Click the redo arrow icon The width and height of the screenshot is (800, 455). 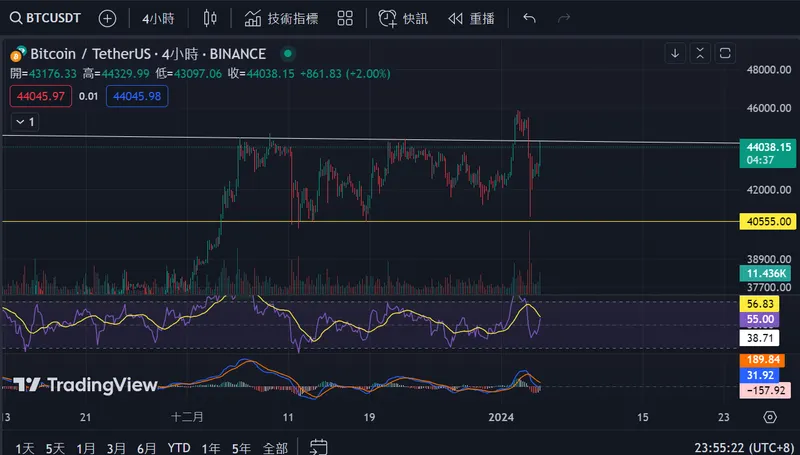tap(564, 18)
